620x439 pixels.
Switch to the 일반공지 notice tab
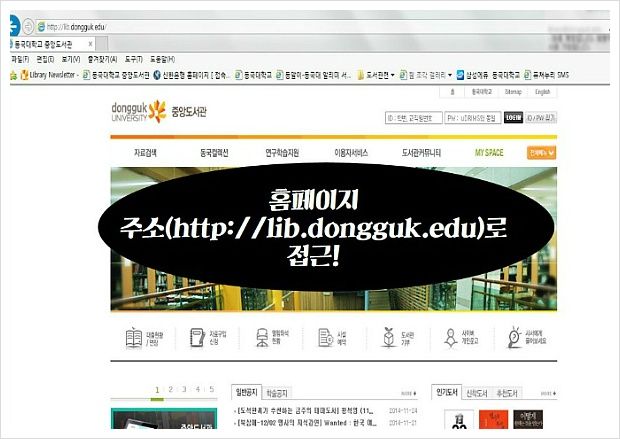[246, 392]
